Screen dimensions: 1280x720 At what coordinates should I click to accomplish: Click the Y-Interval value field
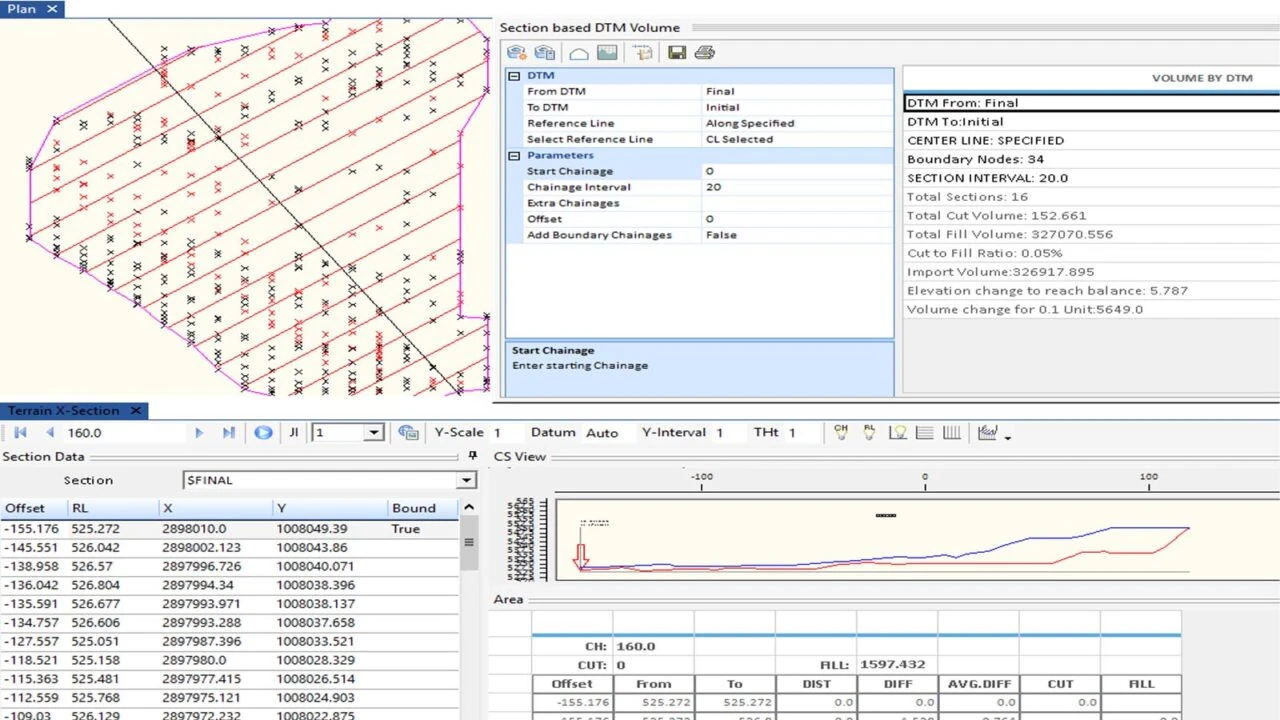(x=728, y=433)
